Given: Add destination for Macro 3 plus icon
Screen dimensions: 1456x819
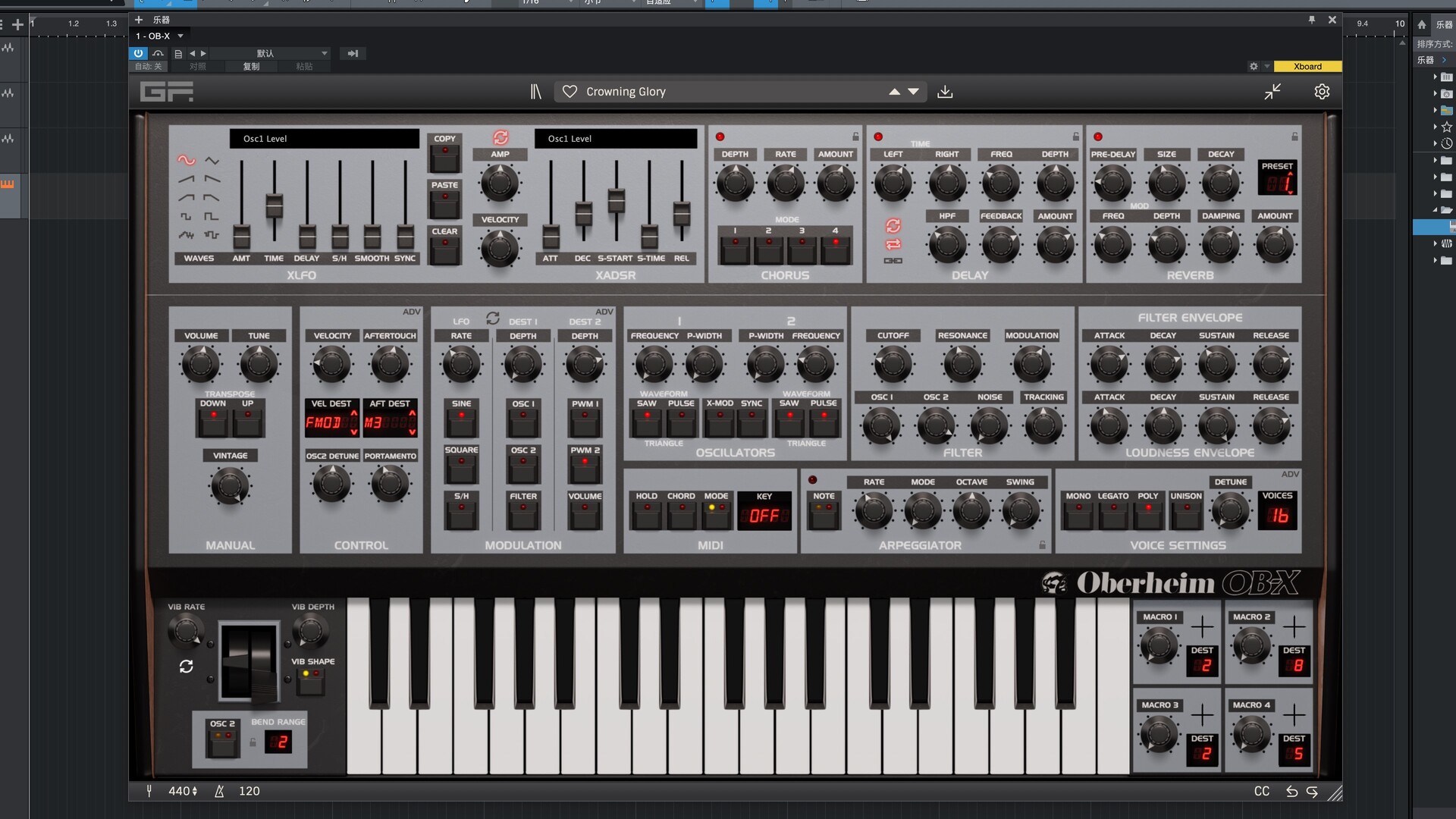Looking at the screenshot, I should coord(1202,715).
